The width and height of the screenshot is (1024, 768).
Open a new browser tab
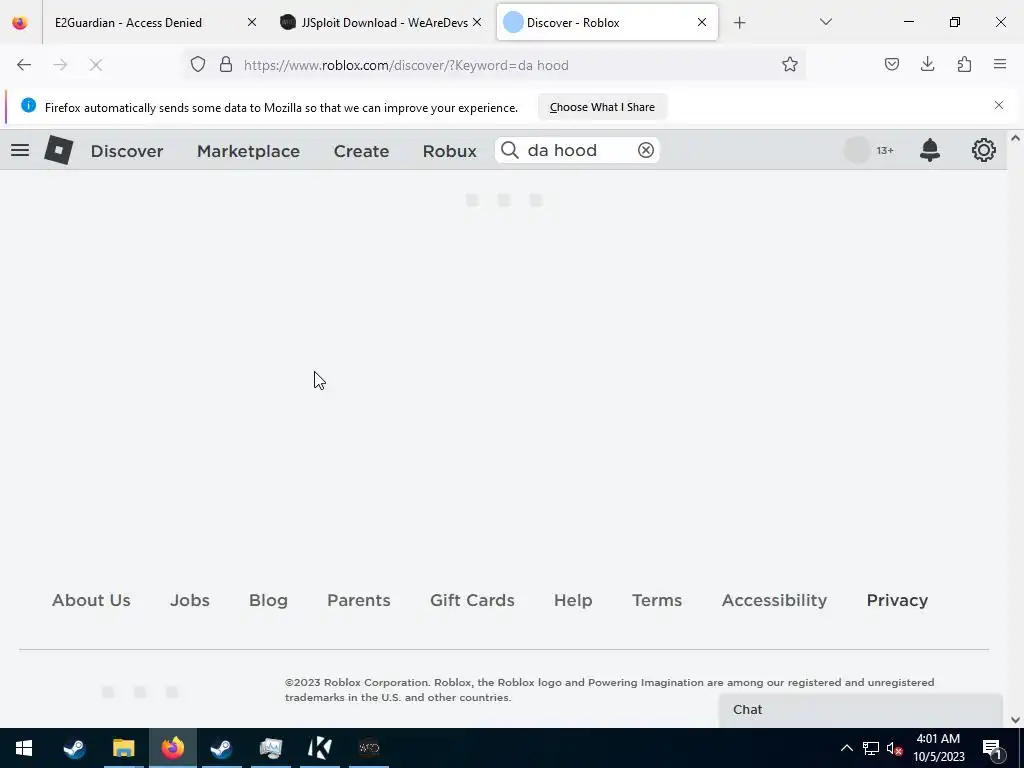(739, 23)
